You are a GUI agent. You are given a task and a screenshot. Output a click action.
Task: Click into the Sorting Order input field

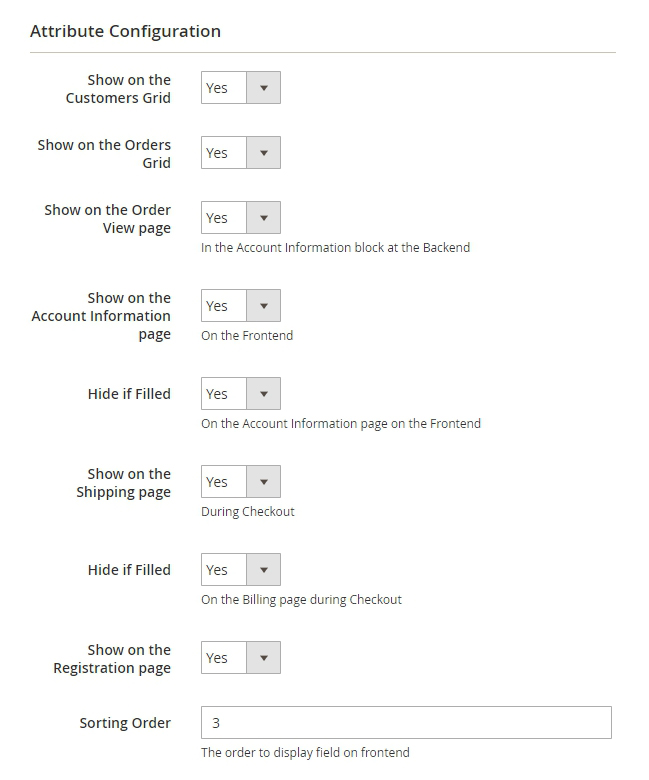coord(406,723)
